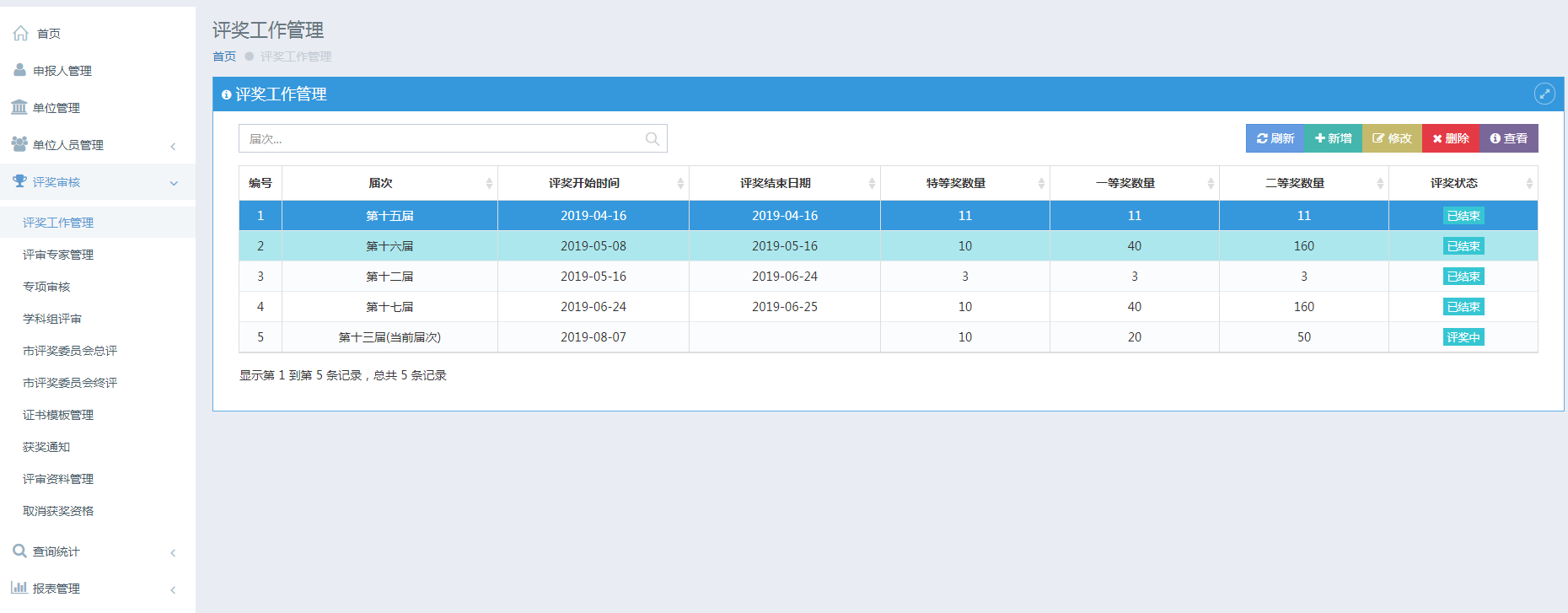Click the home icon in sidebar
The width and height of the screenshot is (1568, 613).
pyautogui.click(x=20, y=33)
